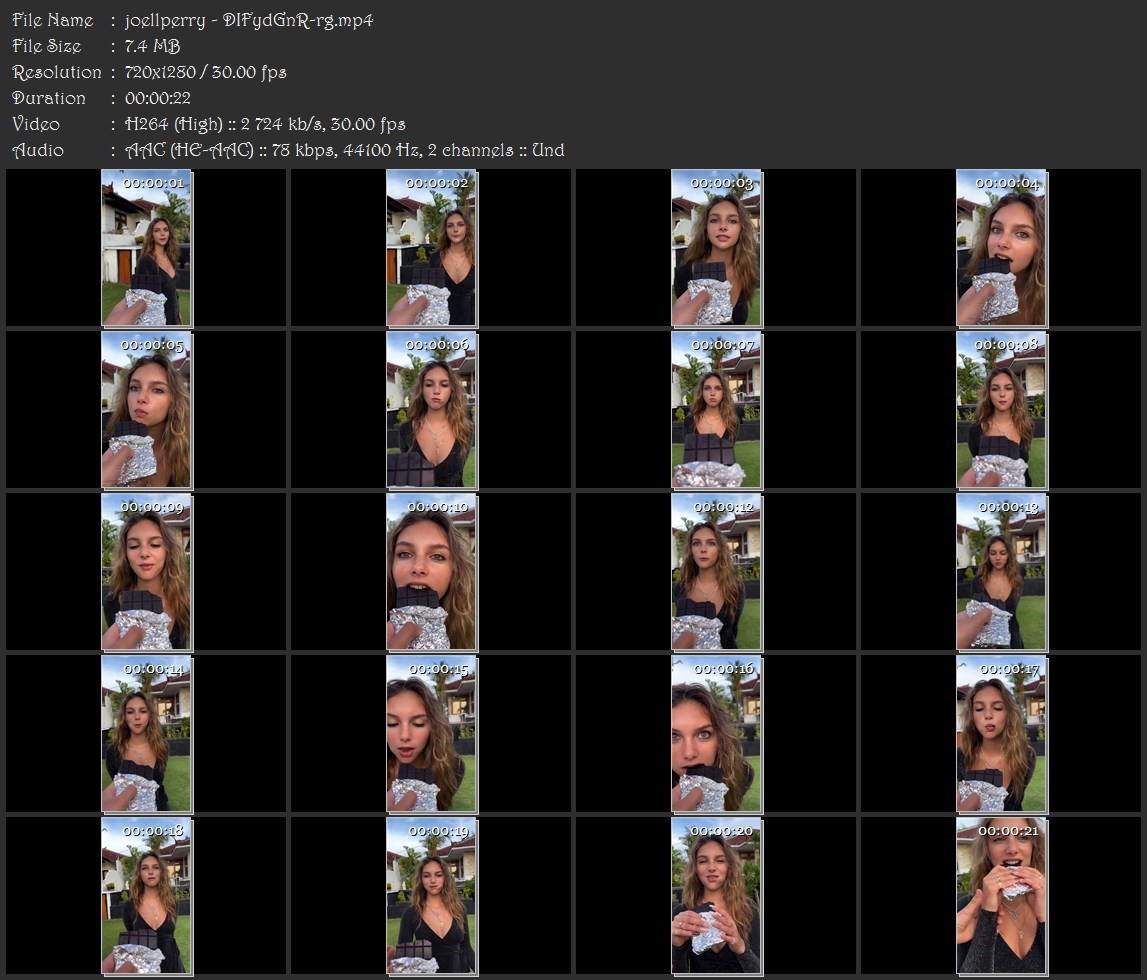This screenshot has width=1147, height=980.
Task: Click the File Name label
Action: point(53,20)
